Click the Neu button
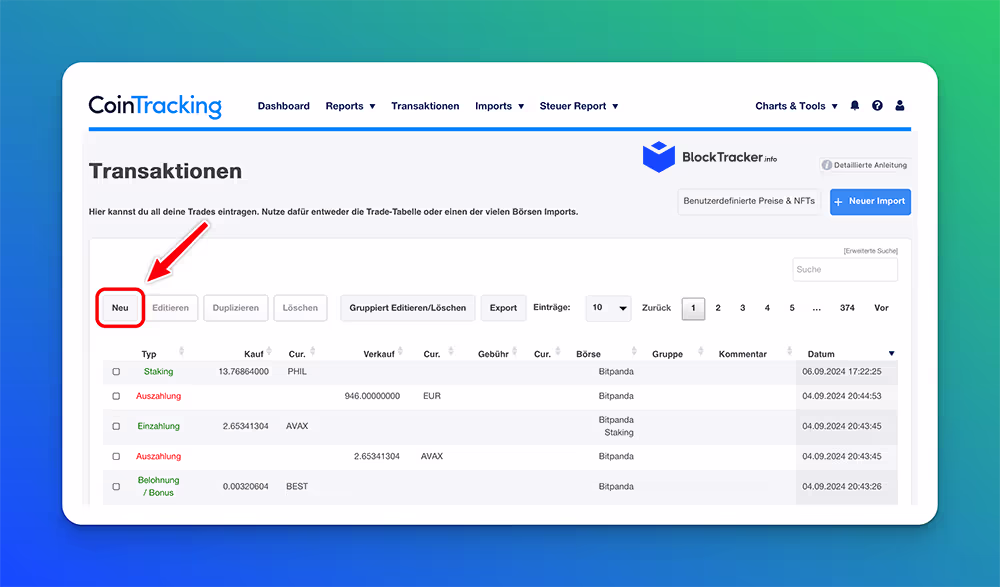This screenshot has height=587, width=1000. 120,308
